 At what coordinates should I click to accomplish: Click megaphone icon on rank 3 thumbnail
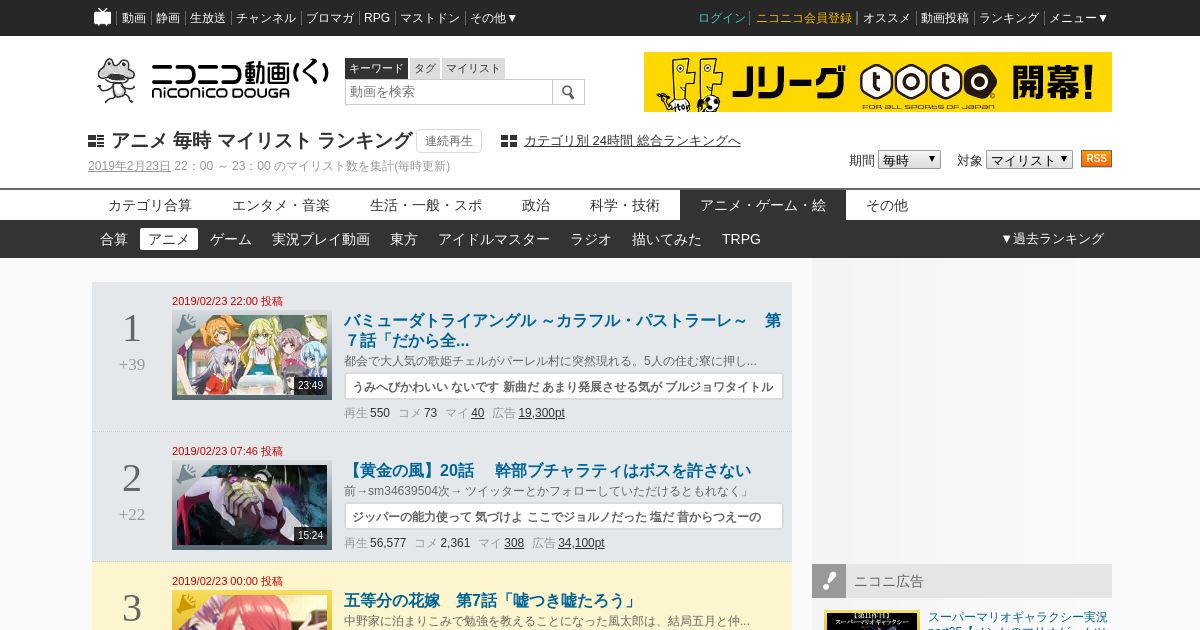[186, 603]
